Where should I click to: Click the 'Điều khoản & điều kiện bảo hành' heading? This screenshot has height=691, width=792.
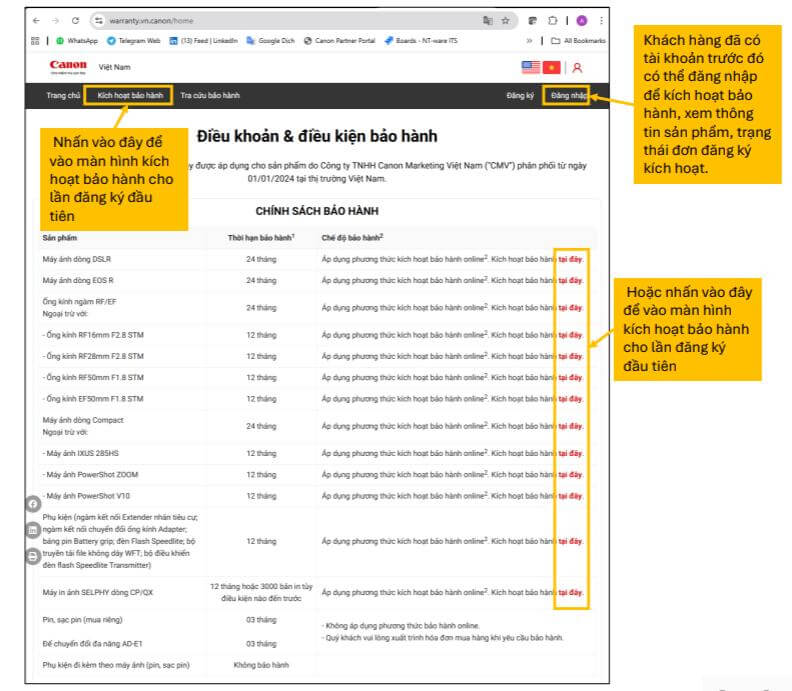(x=317, y=136)
